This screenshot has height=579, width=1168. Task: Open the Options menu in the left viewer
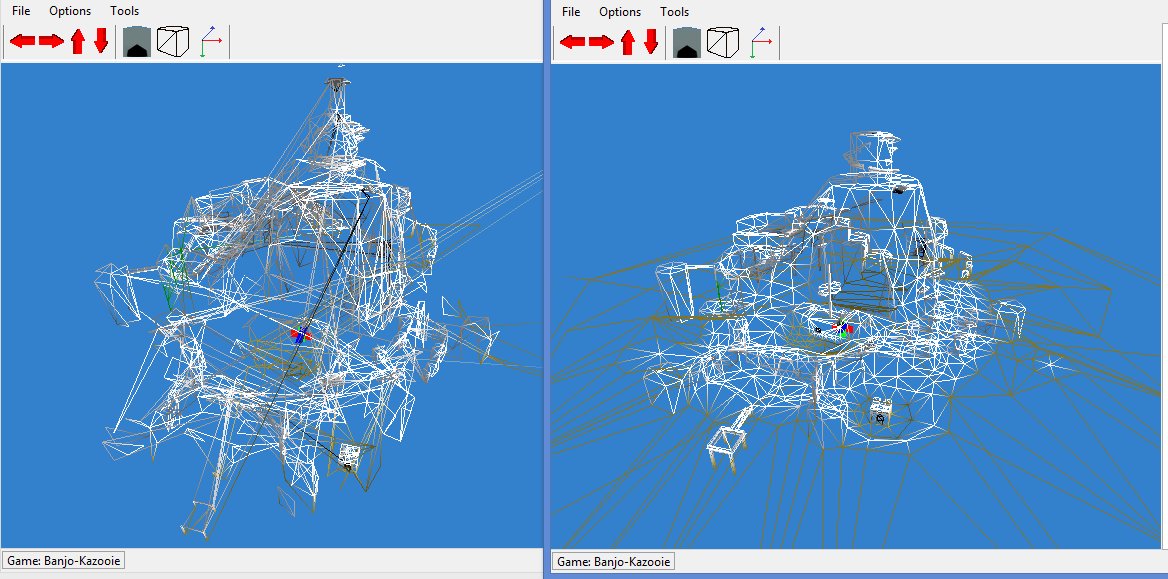point(69,10)
